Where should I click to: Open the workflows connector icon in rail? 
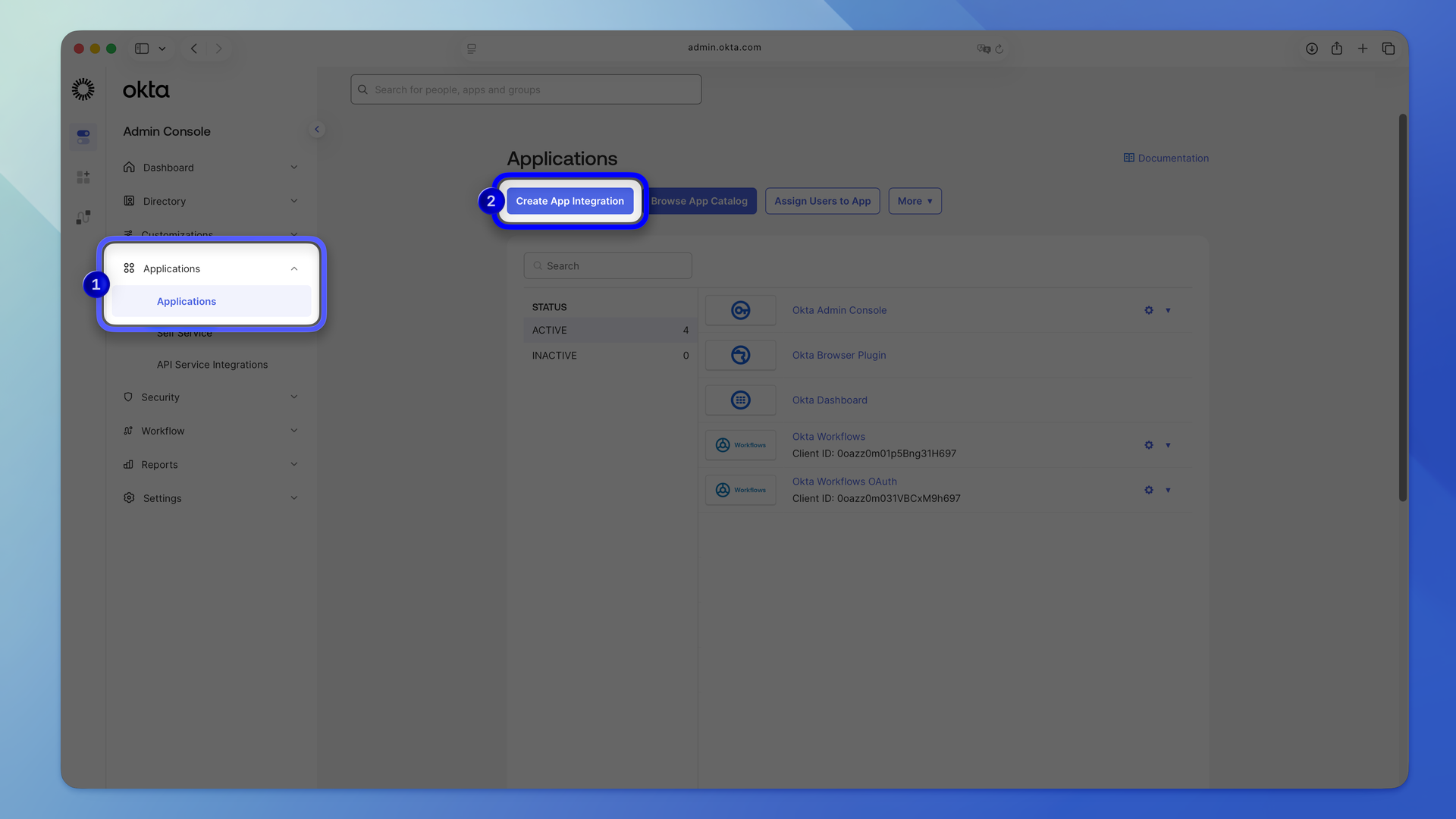(83, 218)
